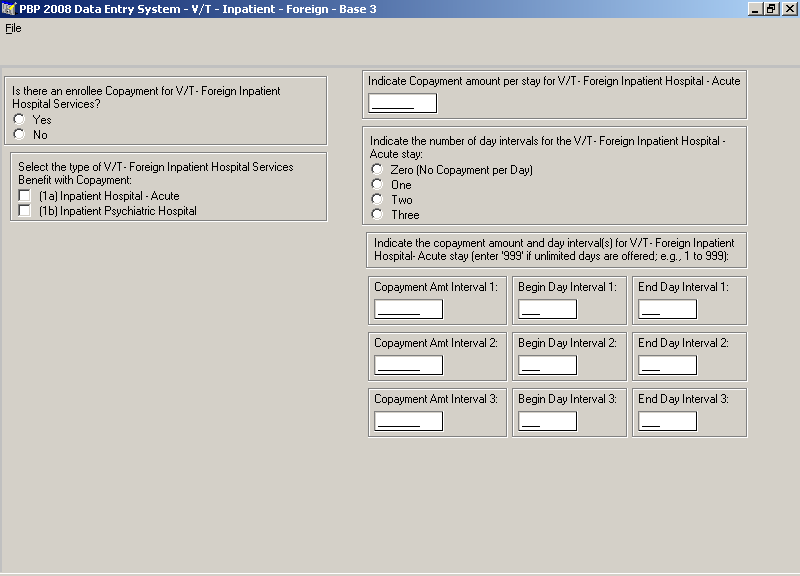Screen dimensions: 800x576
Task: Choose Two day intervals option
Action: (377, 199)
